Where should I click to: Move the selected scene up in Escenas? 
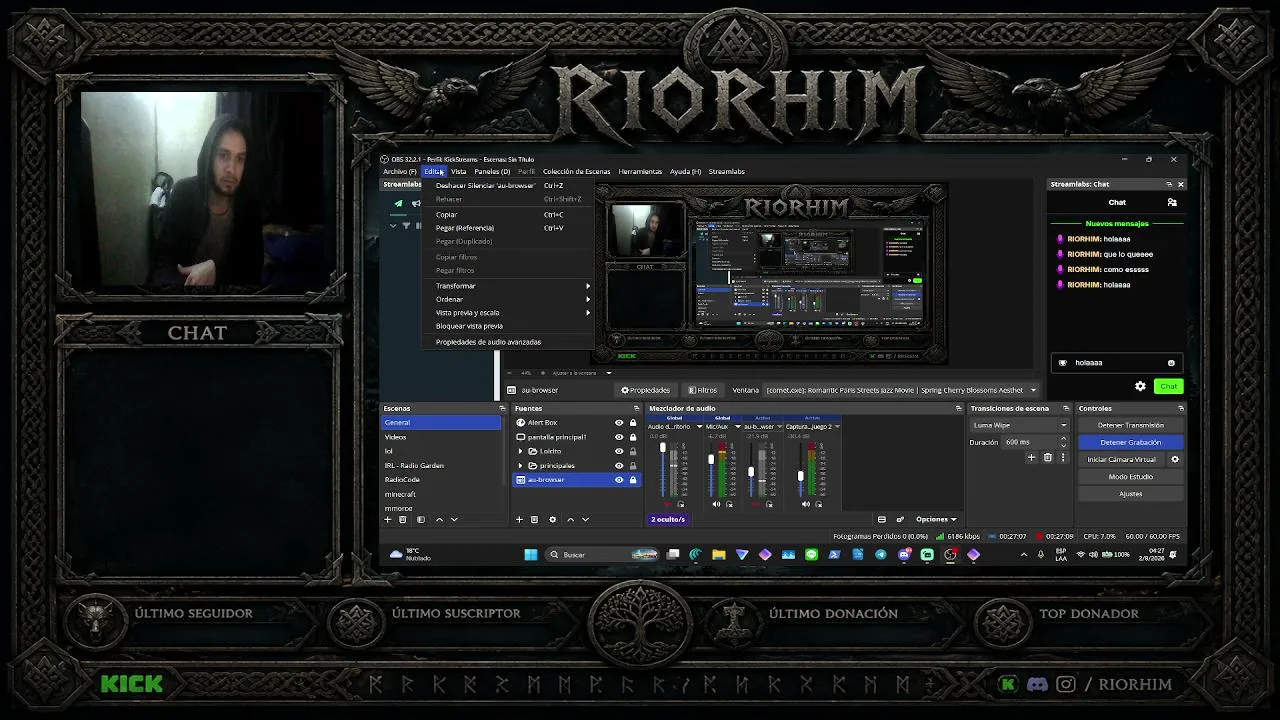(x=439, y=520)
